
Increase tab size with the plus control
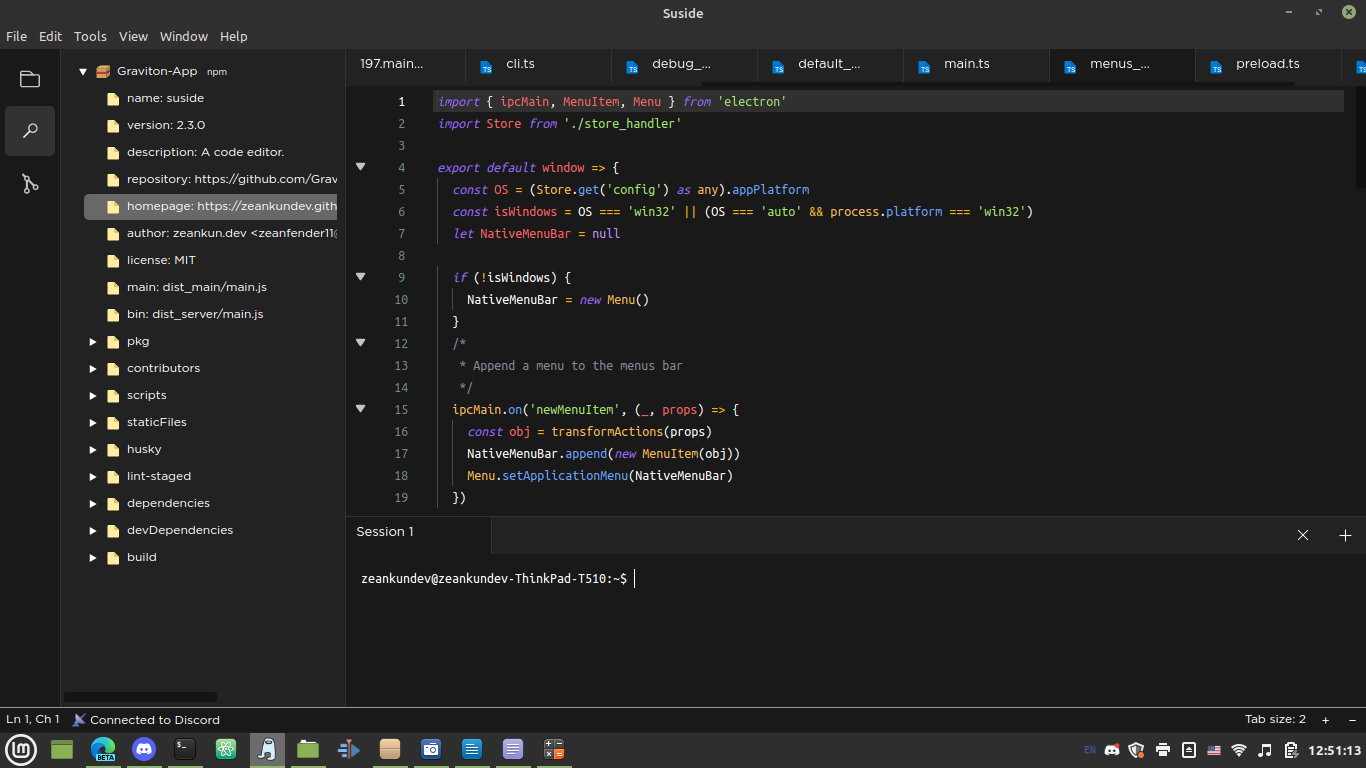pyautogui.click(x=1324, y=719)
